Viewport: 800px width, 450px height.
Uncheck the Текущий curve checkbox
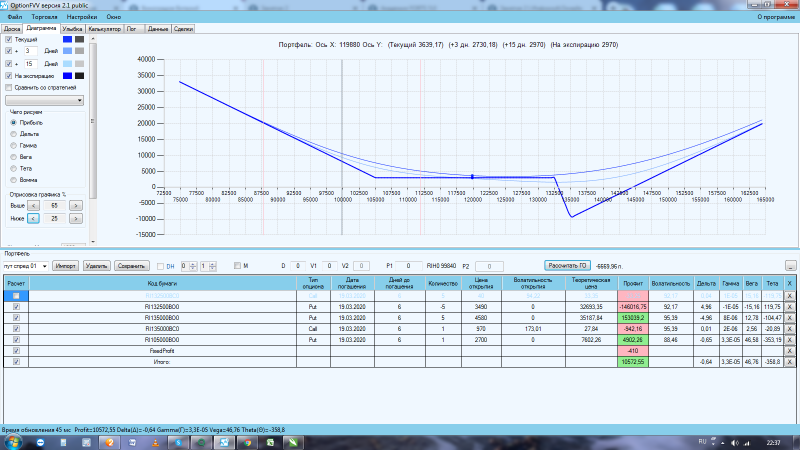(9, 39)
